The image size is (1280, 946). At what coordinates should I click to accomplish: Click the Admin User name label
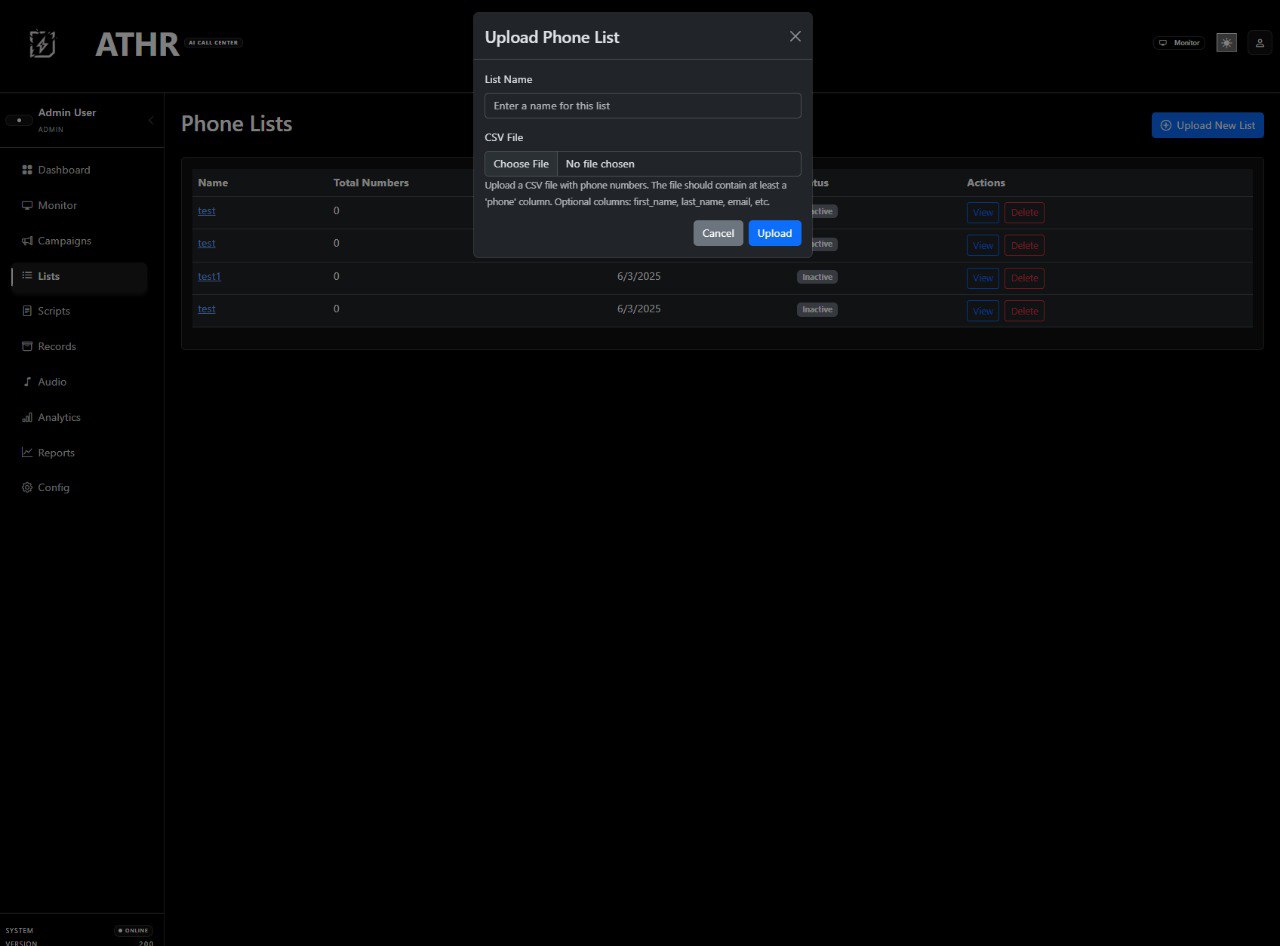(67, 113)
